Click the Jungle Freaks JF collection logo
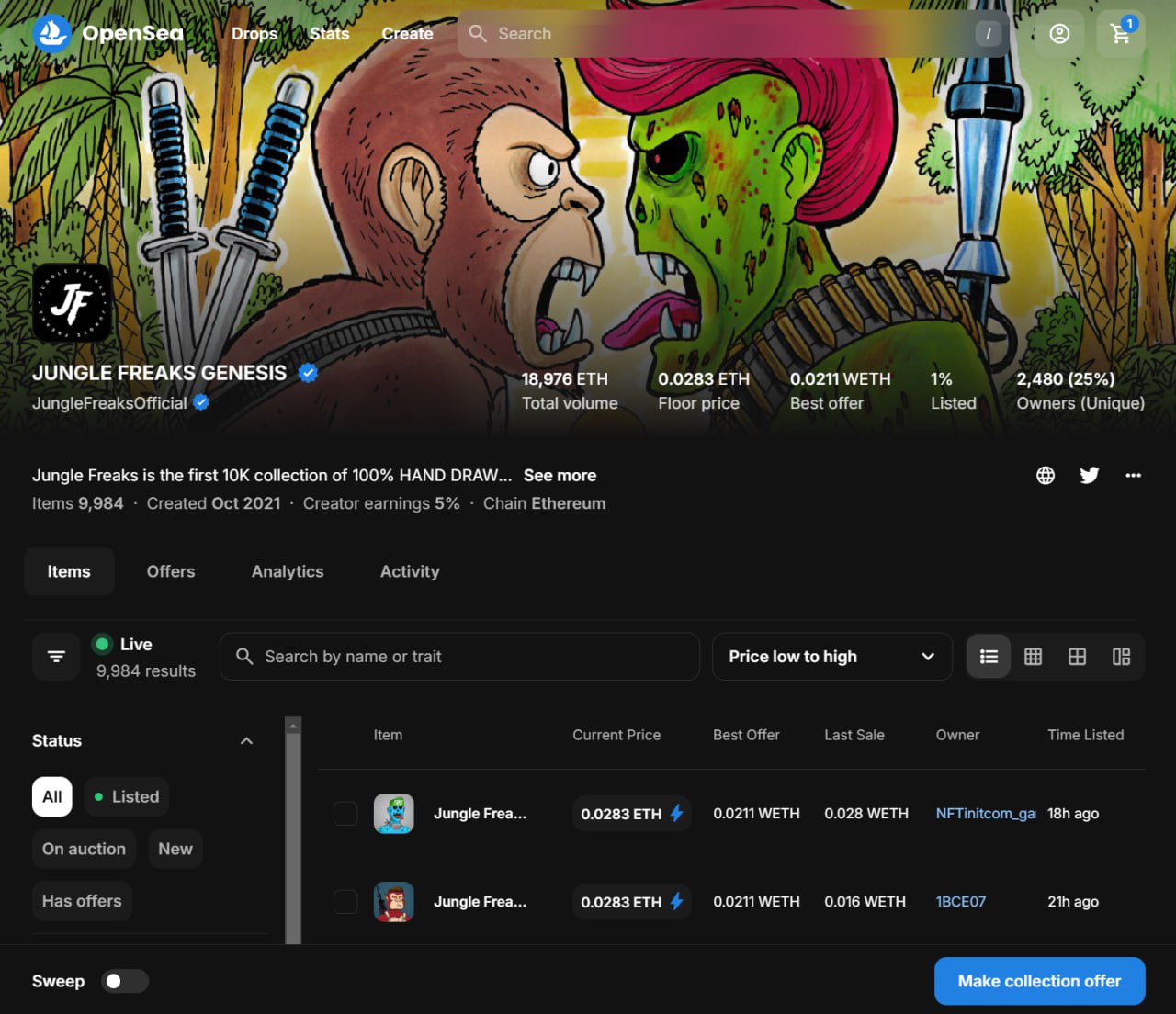The height and width of the screenshot is (1014, 1176). (73, 302)
